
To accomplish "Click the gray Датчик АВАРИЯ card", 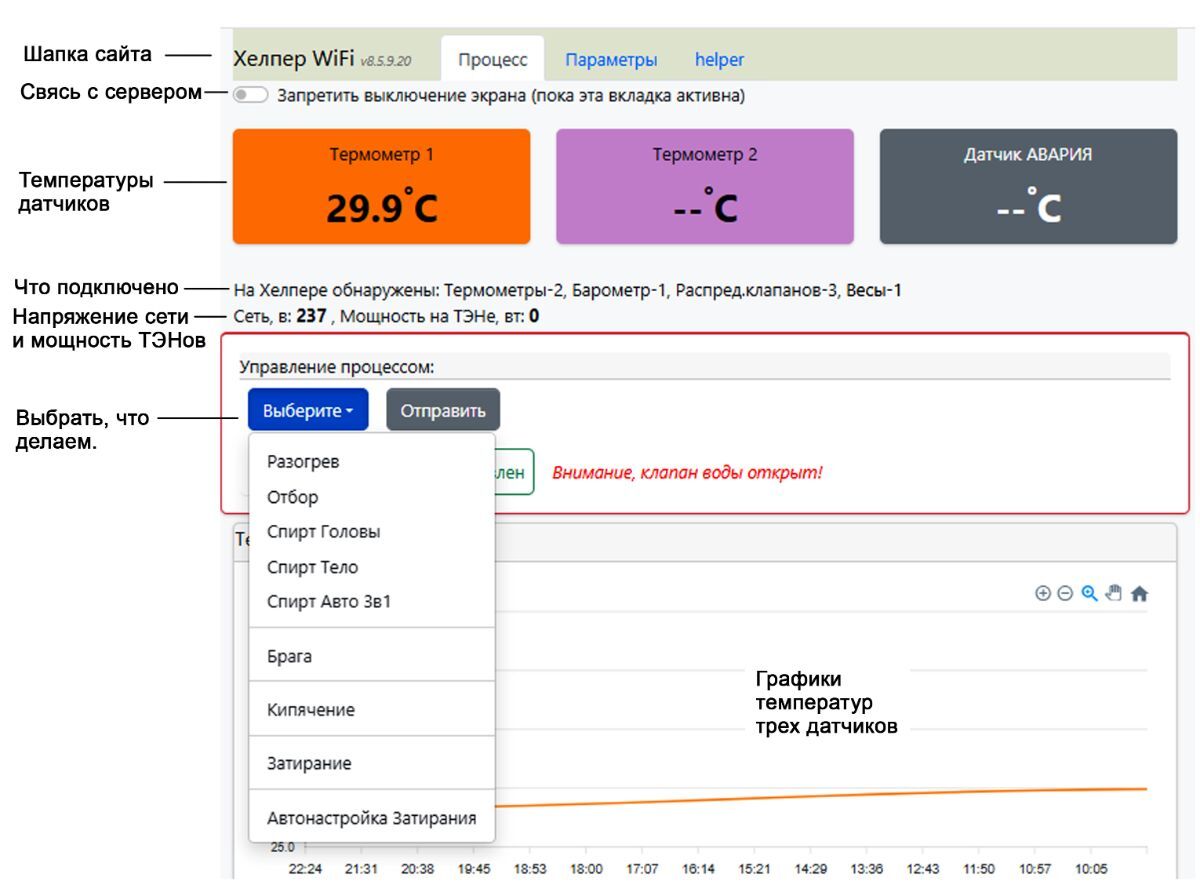I will point(1028,186).
